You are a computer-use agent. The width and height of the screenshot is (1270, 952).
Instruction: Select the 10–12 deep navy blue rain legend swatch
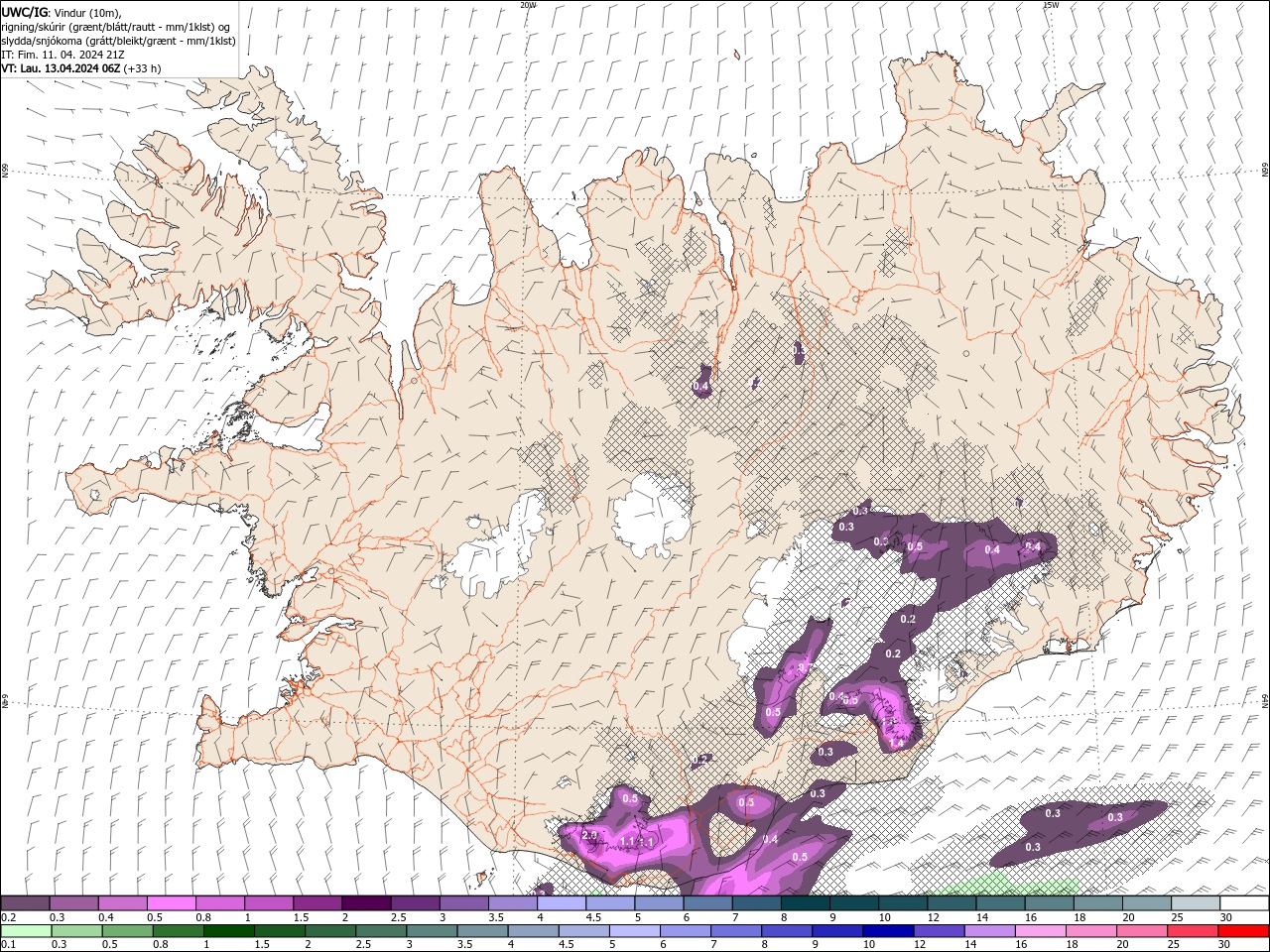(887, 931)
